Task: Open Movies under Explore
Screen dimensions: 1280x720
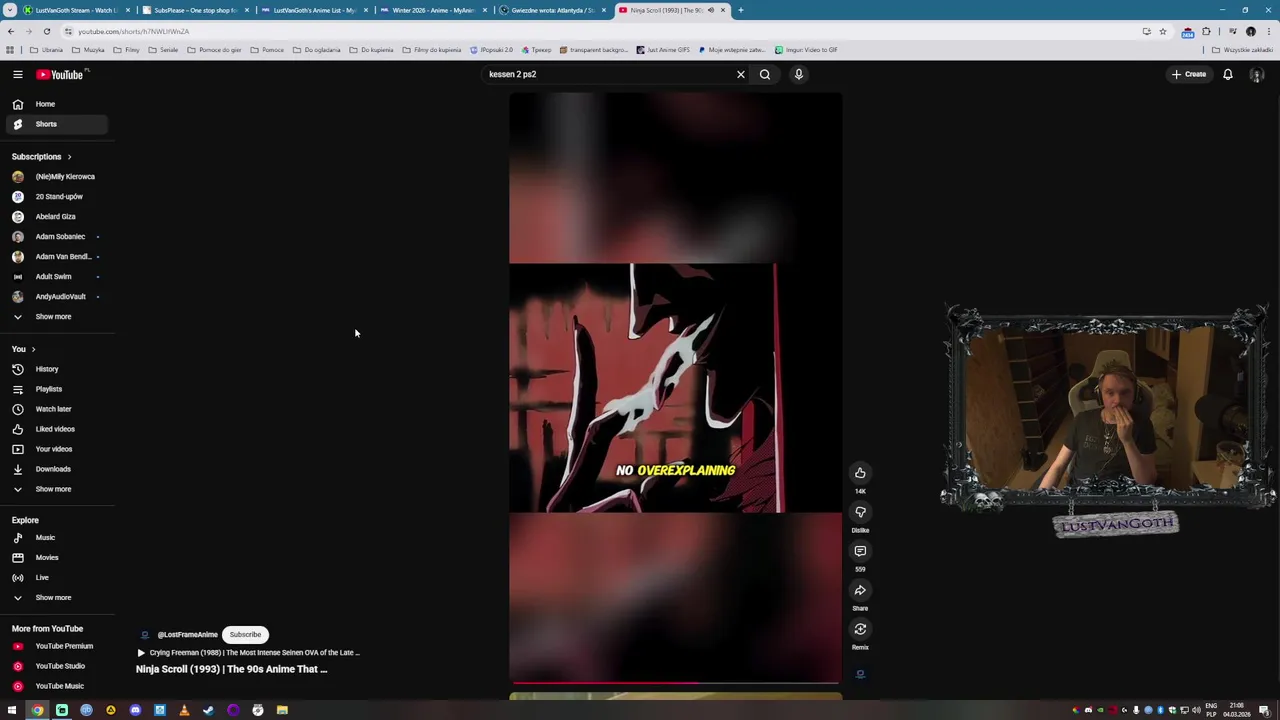Action: tap(55, 557)
